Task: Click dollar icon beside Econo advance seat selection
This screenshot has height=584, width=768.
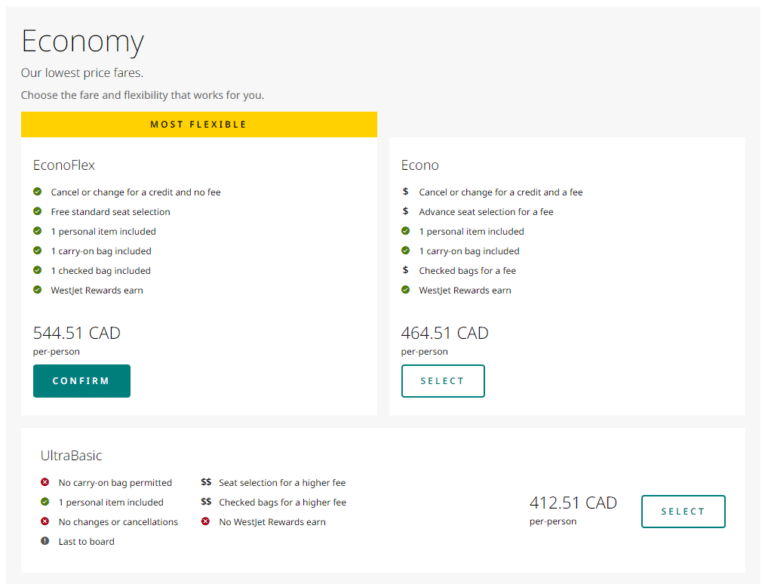Action: 405,212
